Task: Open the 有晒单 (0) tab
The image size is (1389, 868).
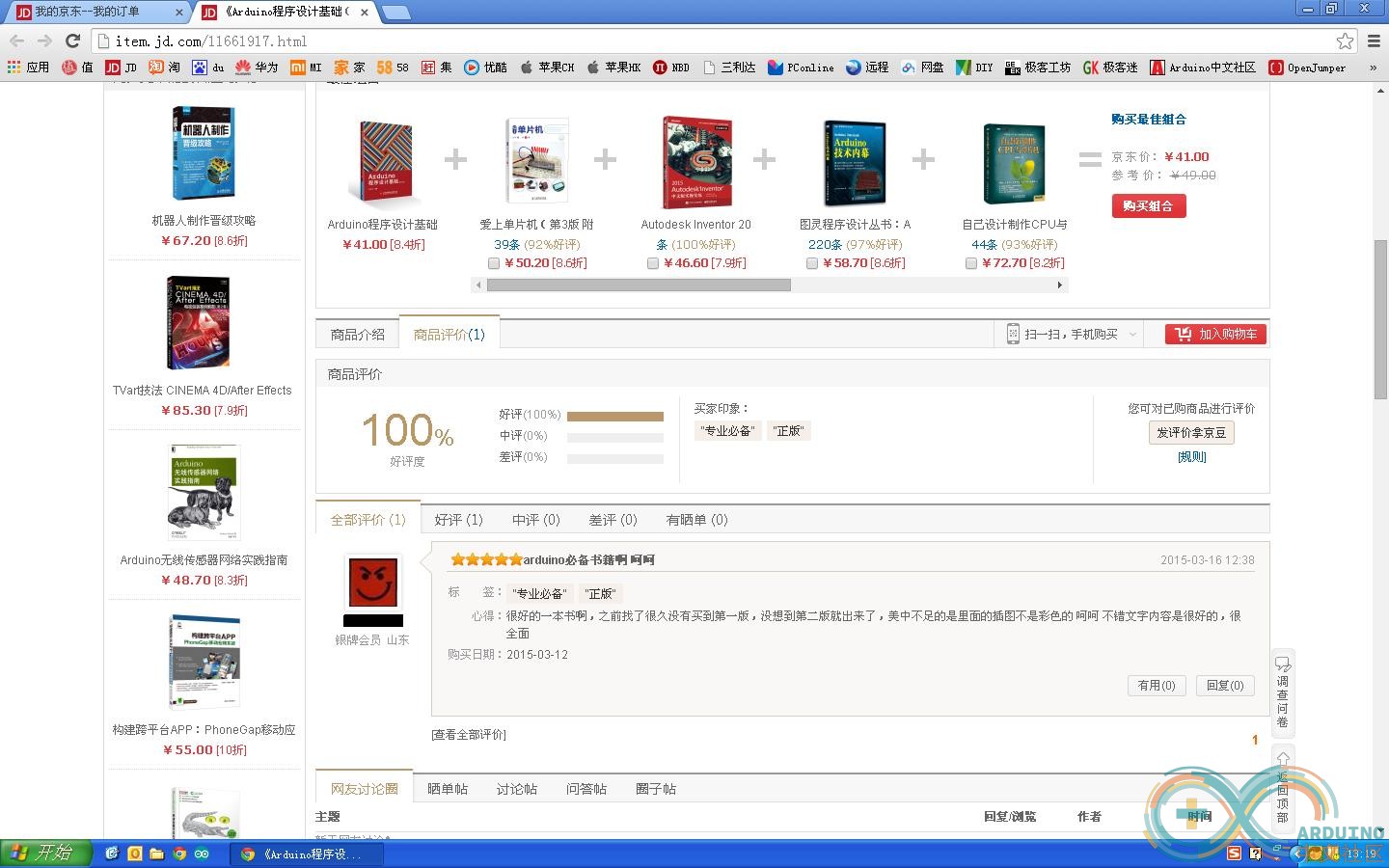Action: tap(696, 520)
